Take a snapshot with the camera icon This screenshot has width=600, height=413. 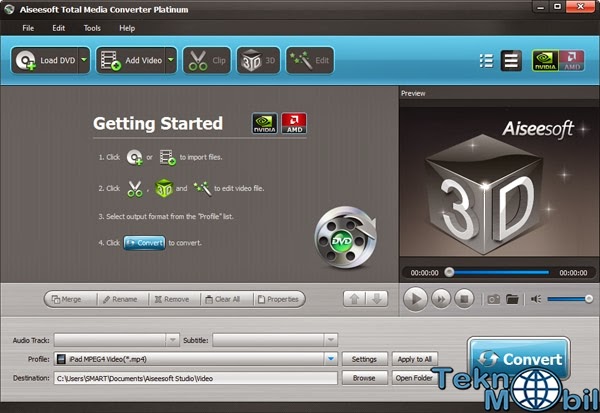click(493, 299)
